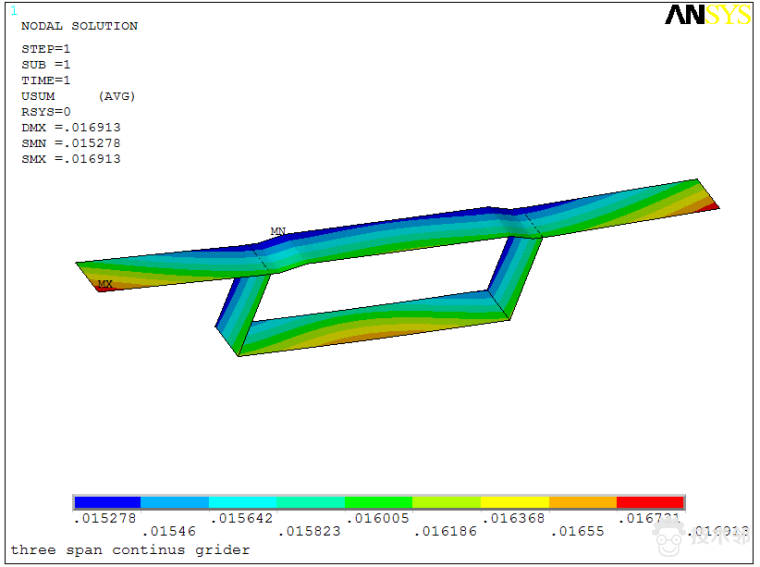Click the ANSYS logo in top-right corner
The image size is (760, 567).
[x=707, y=14]
